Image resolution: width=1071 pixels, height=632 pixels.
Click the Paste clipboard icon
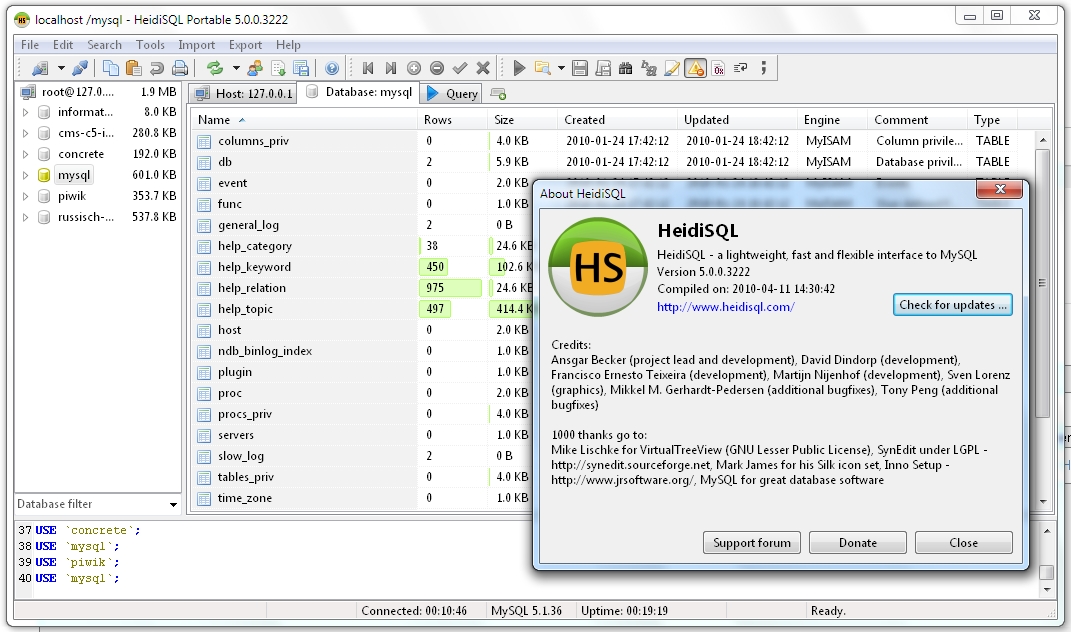click(x=134, y=68)
